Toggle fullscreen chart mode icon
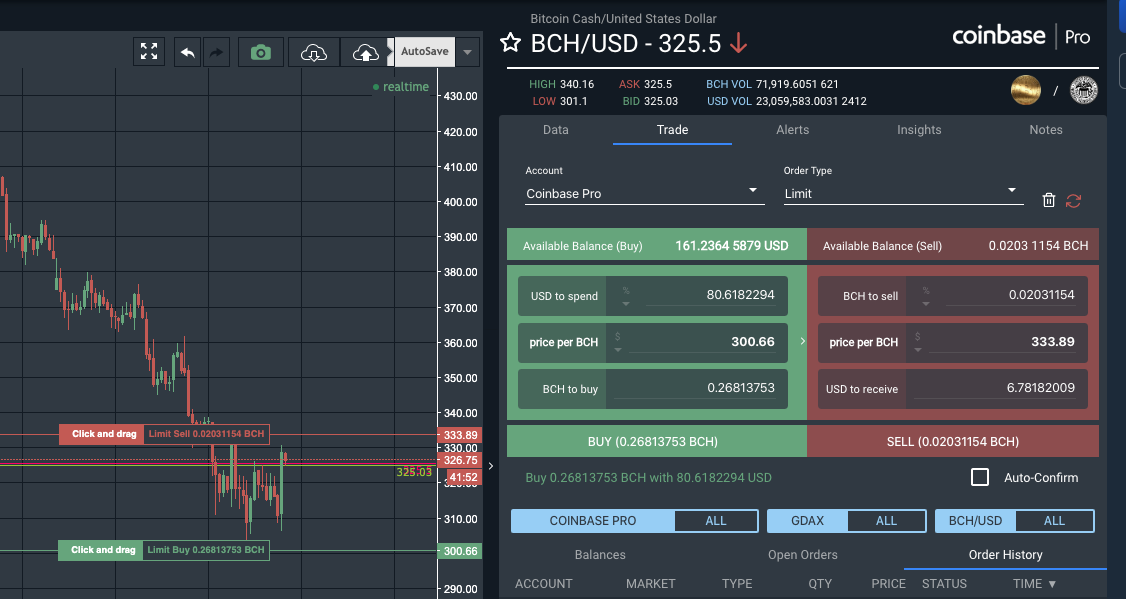The width and height of the screenshot is (1126, 599). (x=149, y=52)
